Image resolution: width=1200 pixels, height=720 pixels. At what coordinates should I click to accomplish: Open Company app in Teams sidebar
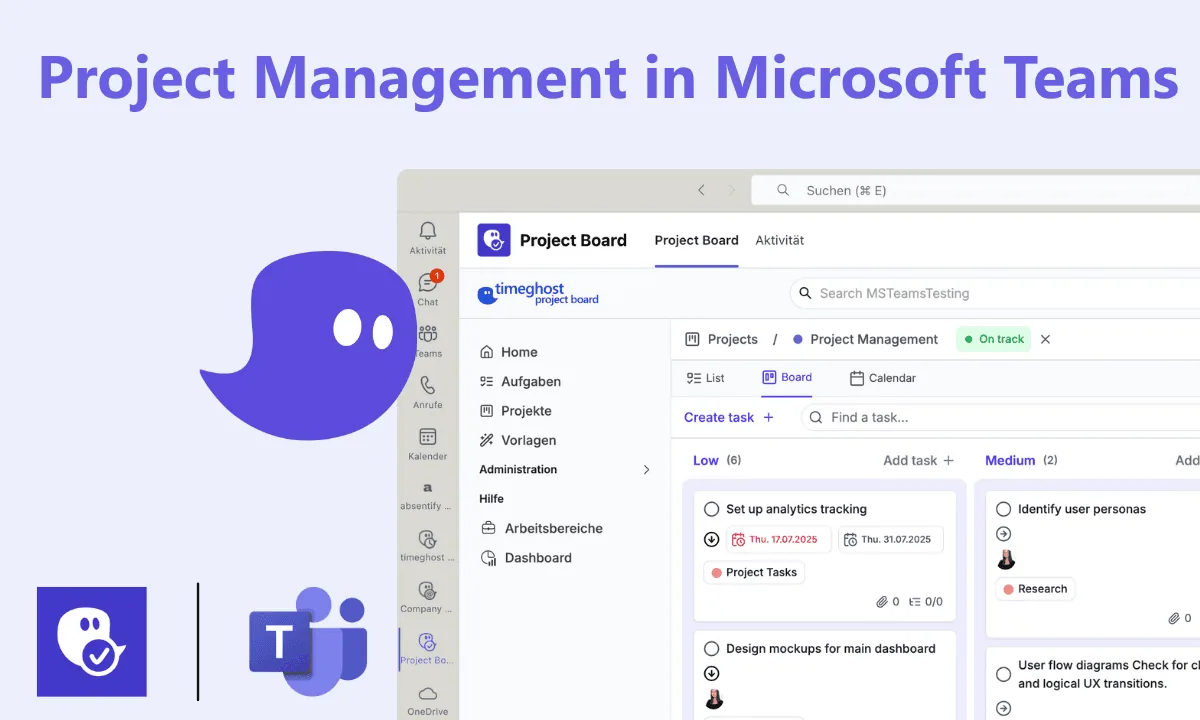pos(428,598)
